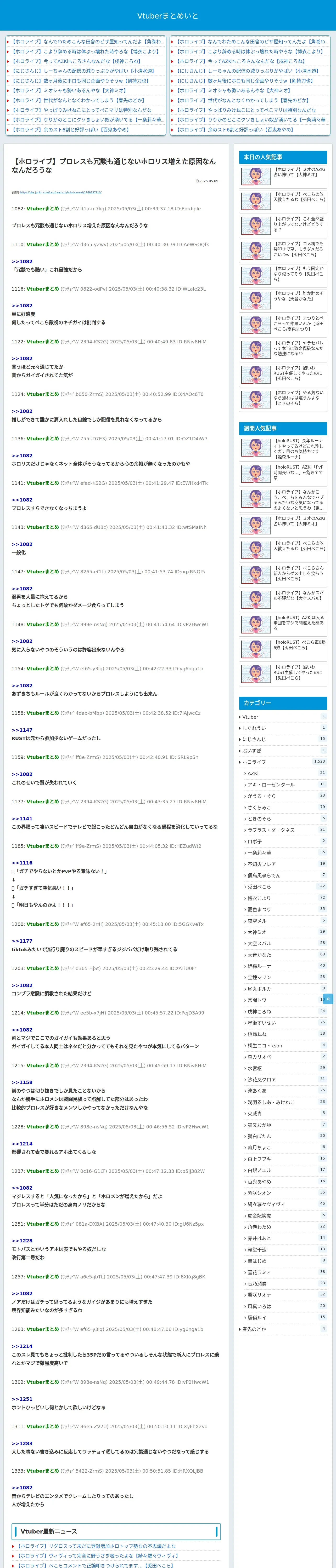336x1568 pixels.
Task: Open the 博衣こより subcategory
Action: [285, 898]
